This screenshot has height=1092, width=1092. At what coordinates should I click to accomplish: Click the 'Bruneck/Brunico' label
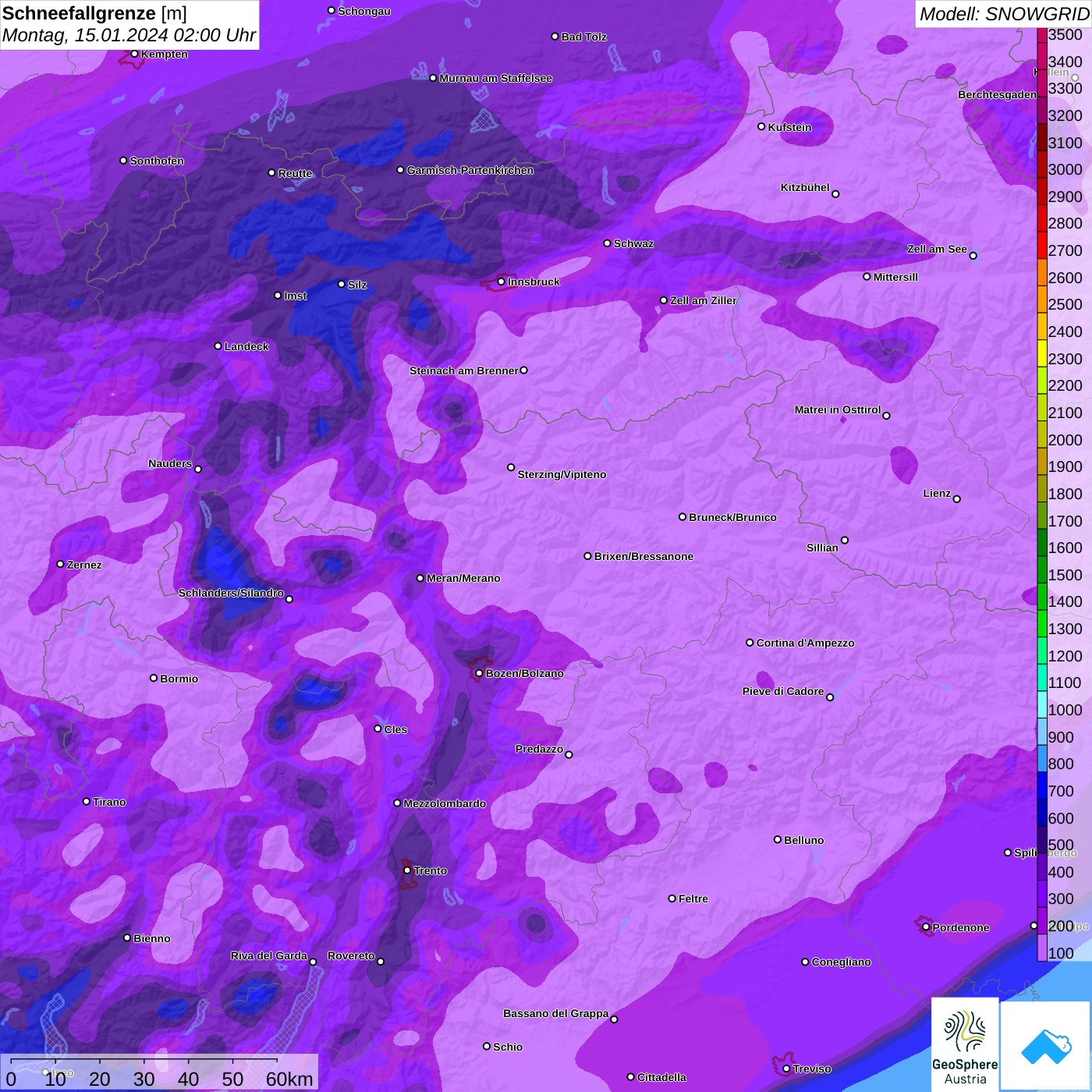732,517
